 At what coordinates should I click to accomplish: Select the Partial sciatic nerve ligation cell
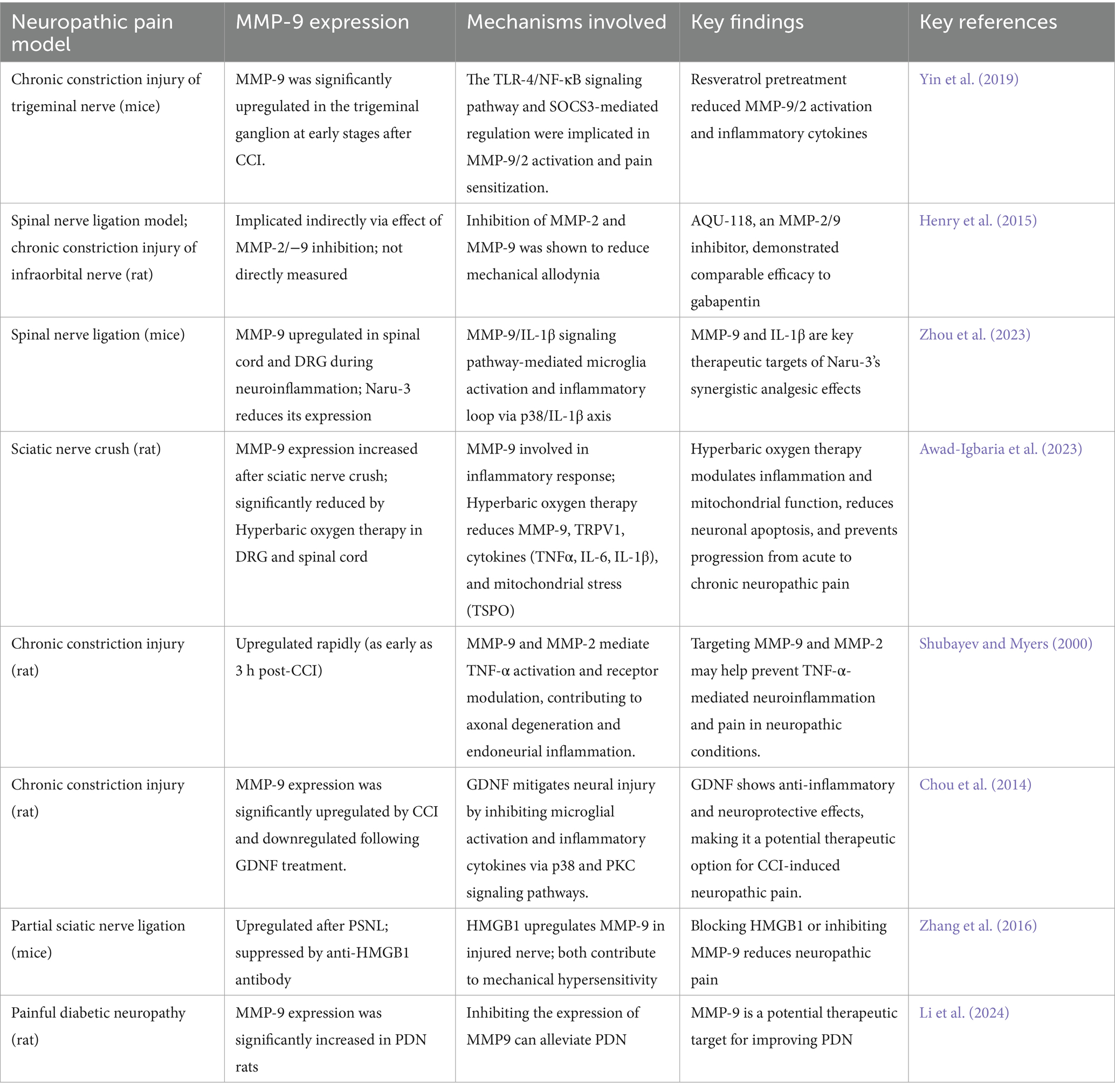pyautogui.click(x=98, y=939)
